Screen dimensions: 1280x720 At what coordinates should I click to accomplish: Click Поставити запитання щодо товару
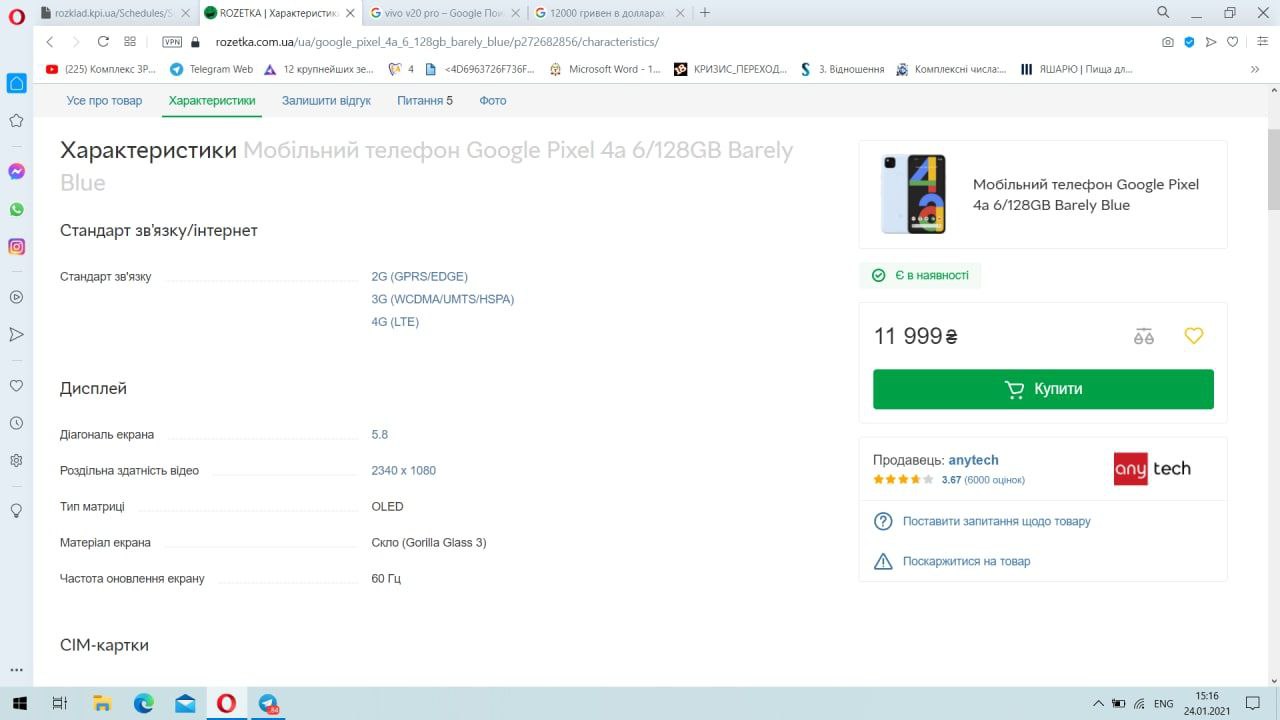pyautogui.click(x=996, y=522)
